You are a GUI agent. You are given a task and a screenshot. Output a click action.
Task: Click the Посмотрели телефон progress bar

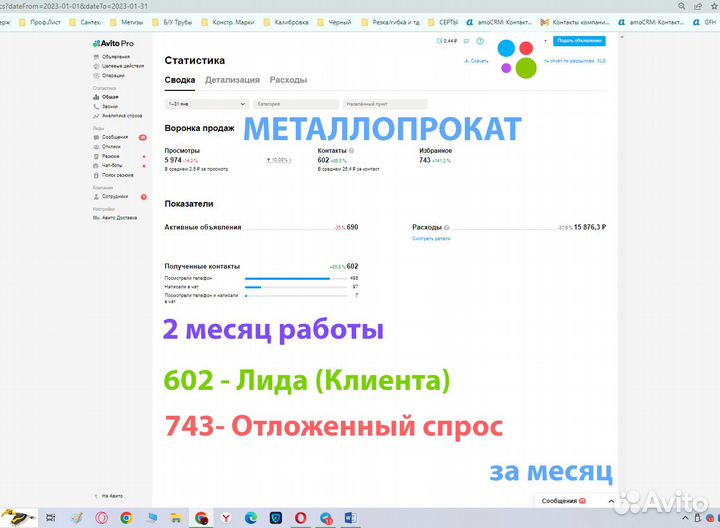[296, 278]
